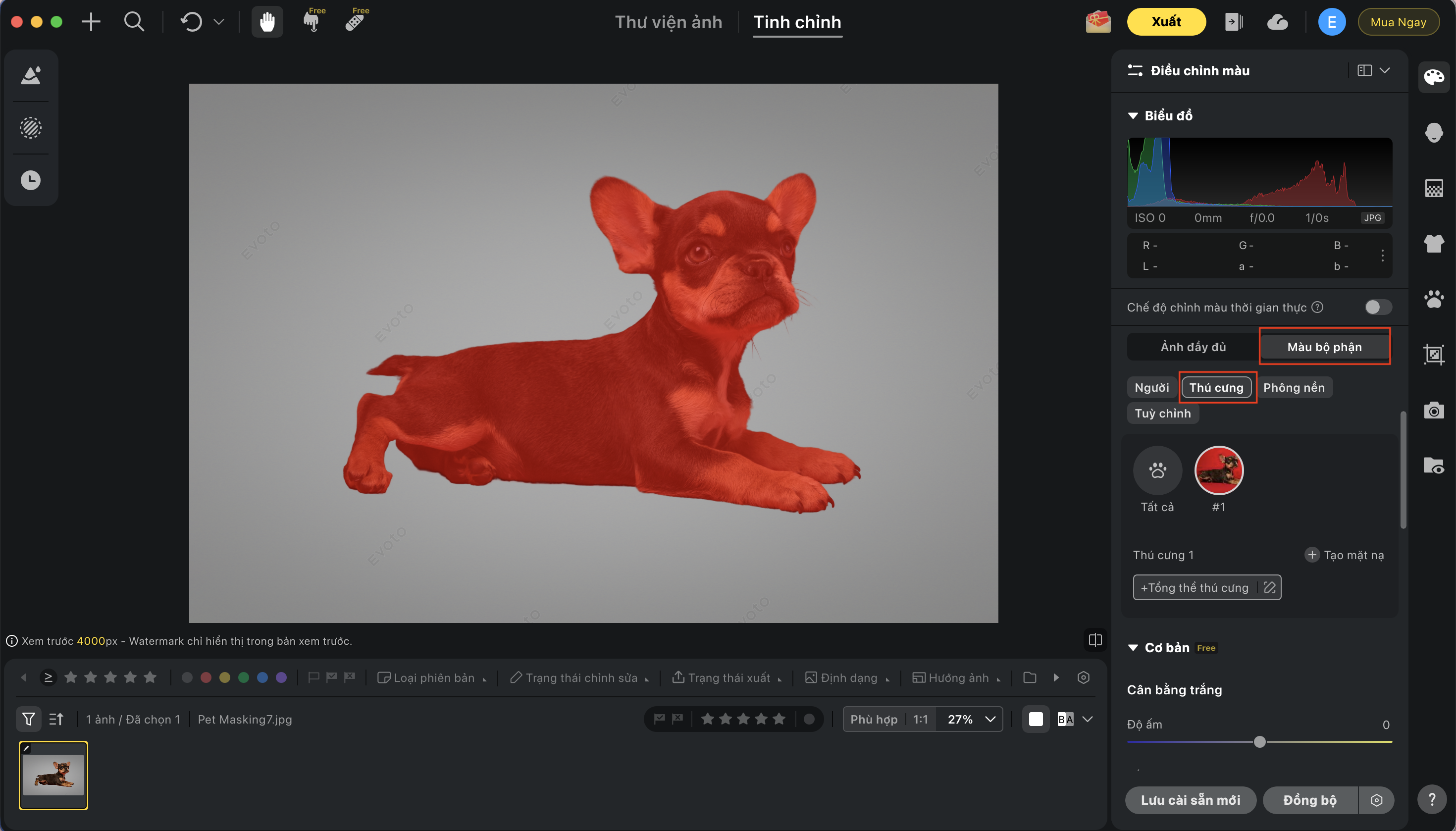Screen dimensions: 1456x831
Task: Click the yellow Xuất export button
Action: (x=1165, y=22)
